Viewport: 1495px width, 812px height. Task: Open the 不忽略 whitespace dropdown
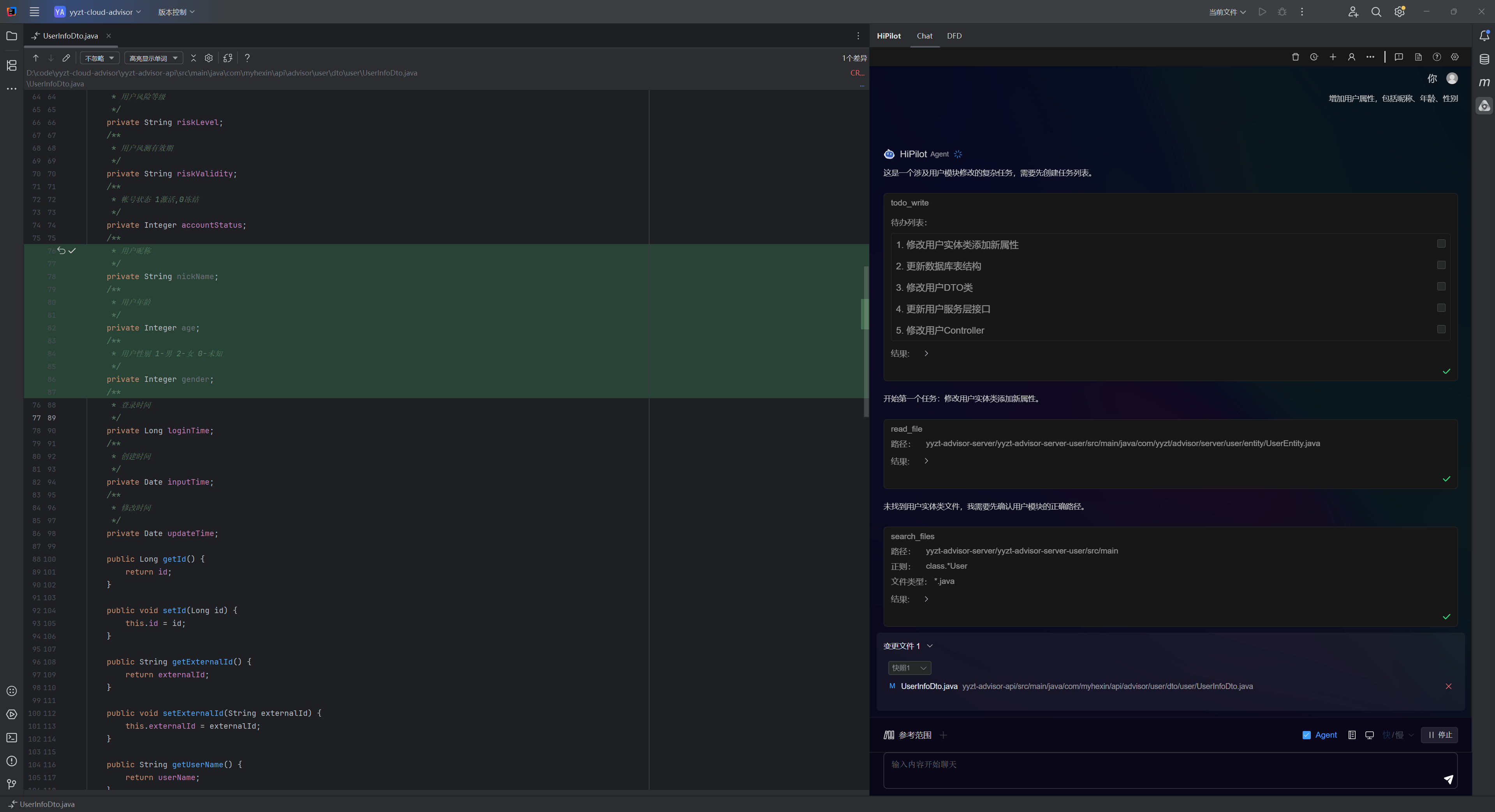[100, 58]
